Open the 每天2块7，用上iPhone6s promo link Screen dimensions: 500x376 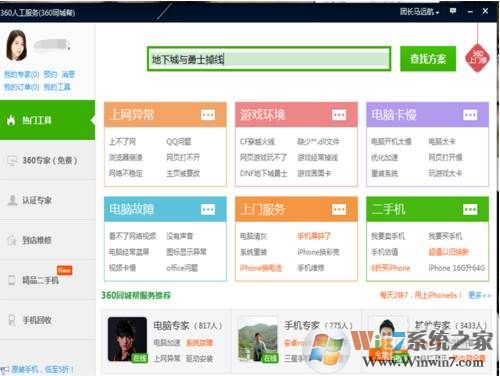click(421, 295)
